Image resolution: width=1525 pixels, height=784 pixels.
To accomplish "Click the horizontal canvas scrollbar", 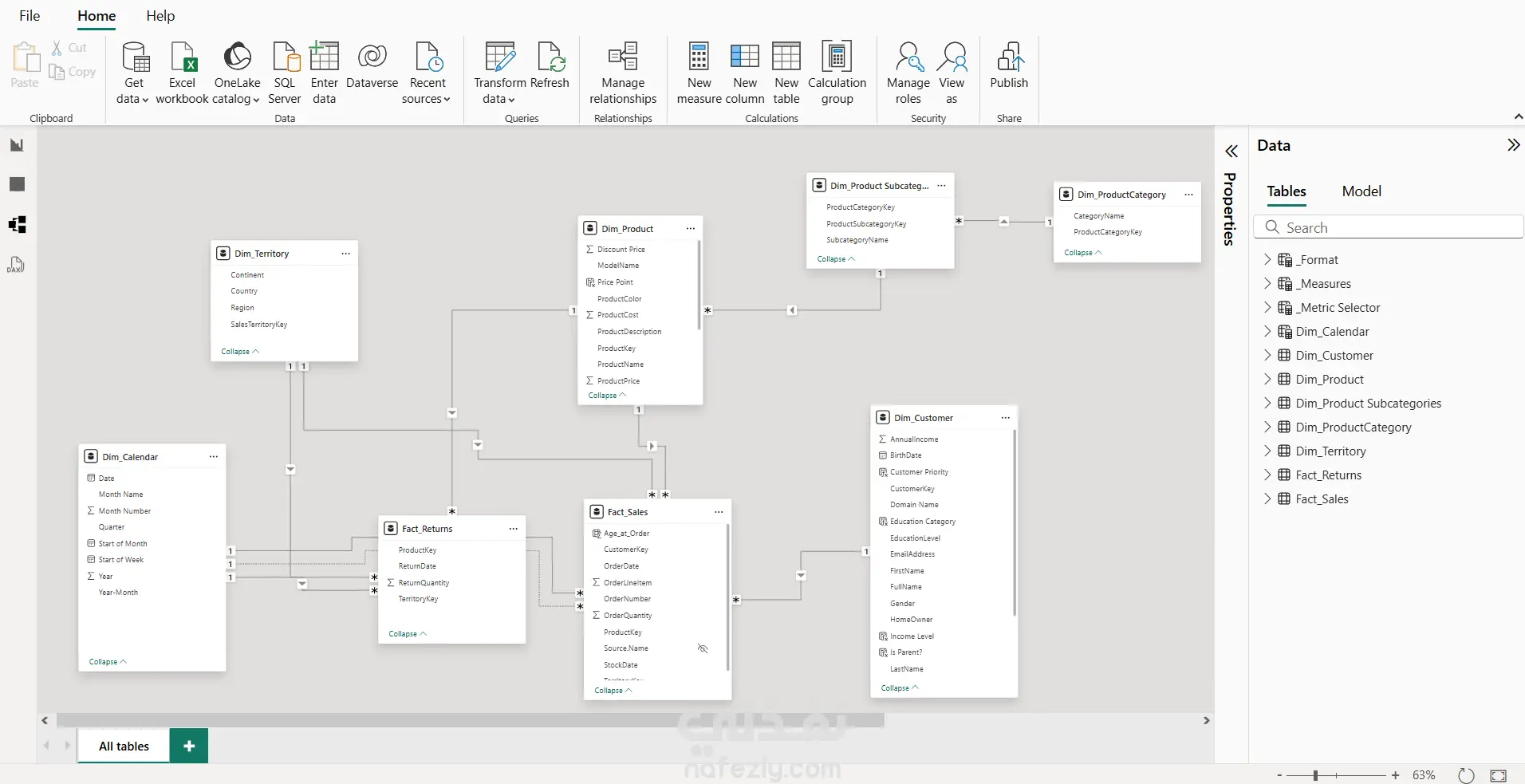I will (x=470, y=720).
